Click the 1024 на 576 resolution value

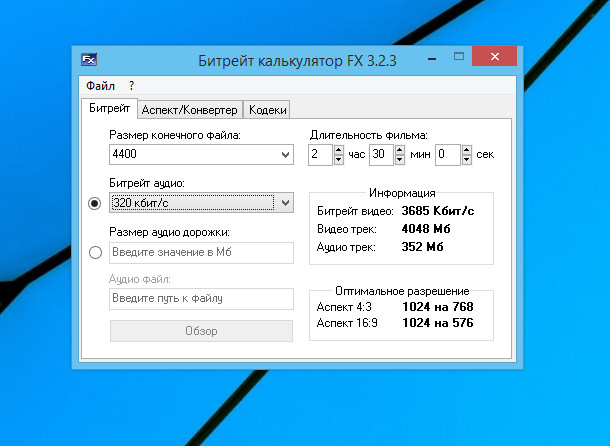coord(438,323)
